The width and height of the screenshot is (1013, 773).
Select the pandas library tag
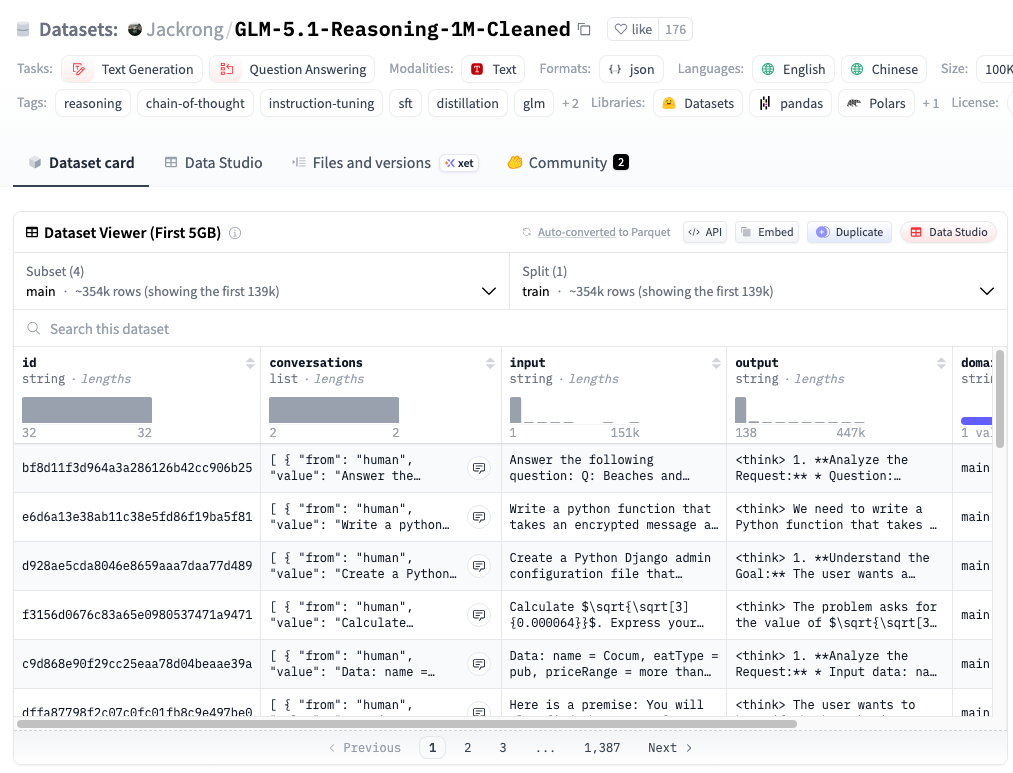tap(790, 103)
